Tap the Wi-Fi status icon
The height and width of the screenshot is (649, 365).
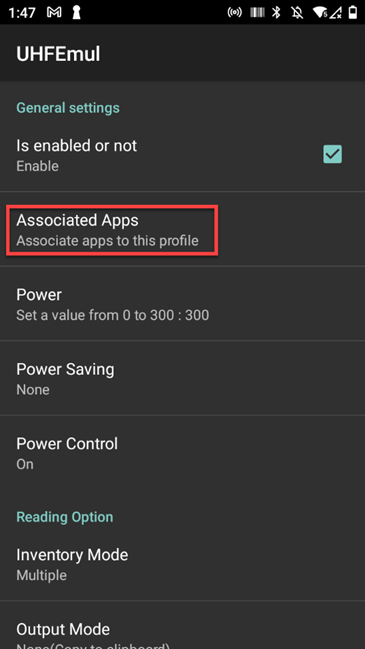click(320, 12)
